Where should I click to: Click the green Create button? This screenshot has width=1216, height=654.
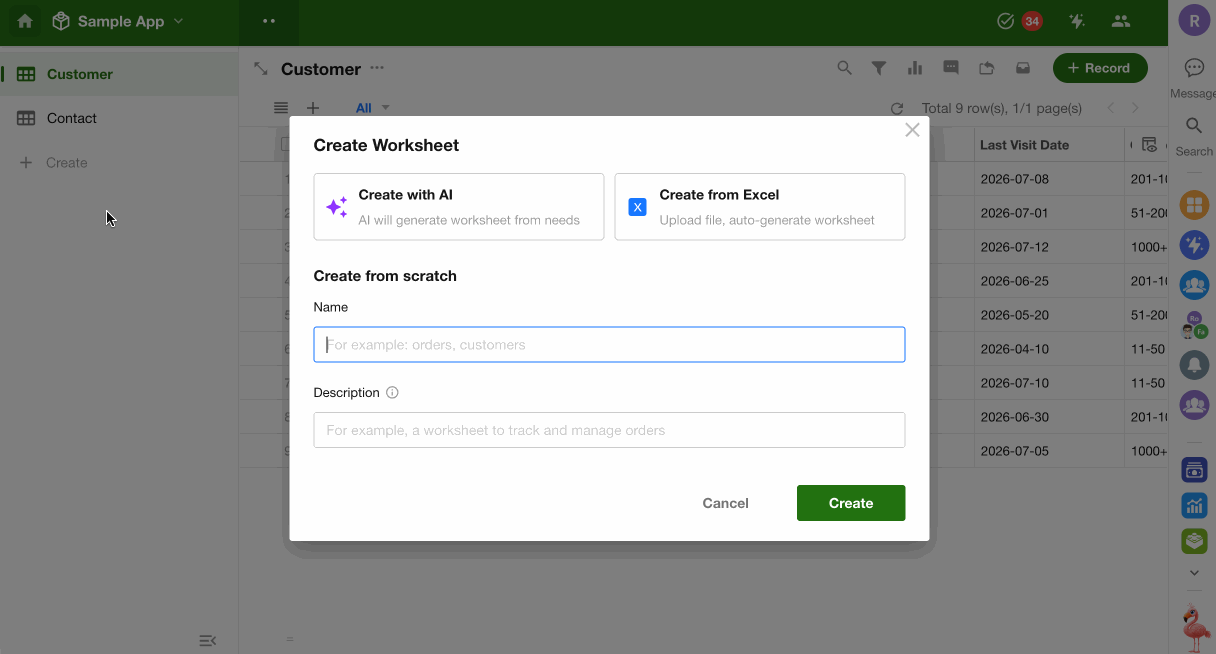(x=851, y=503)
